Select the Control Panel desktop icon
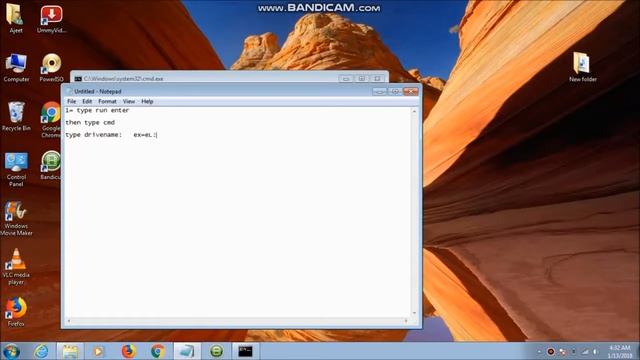640x360 pixels. point(16,169)
